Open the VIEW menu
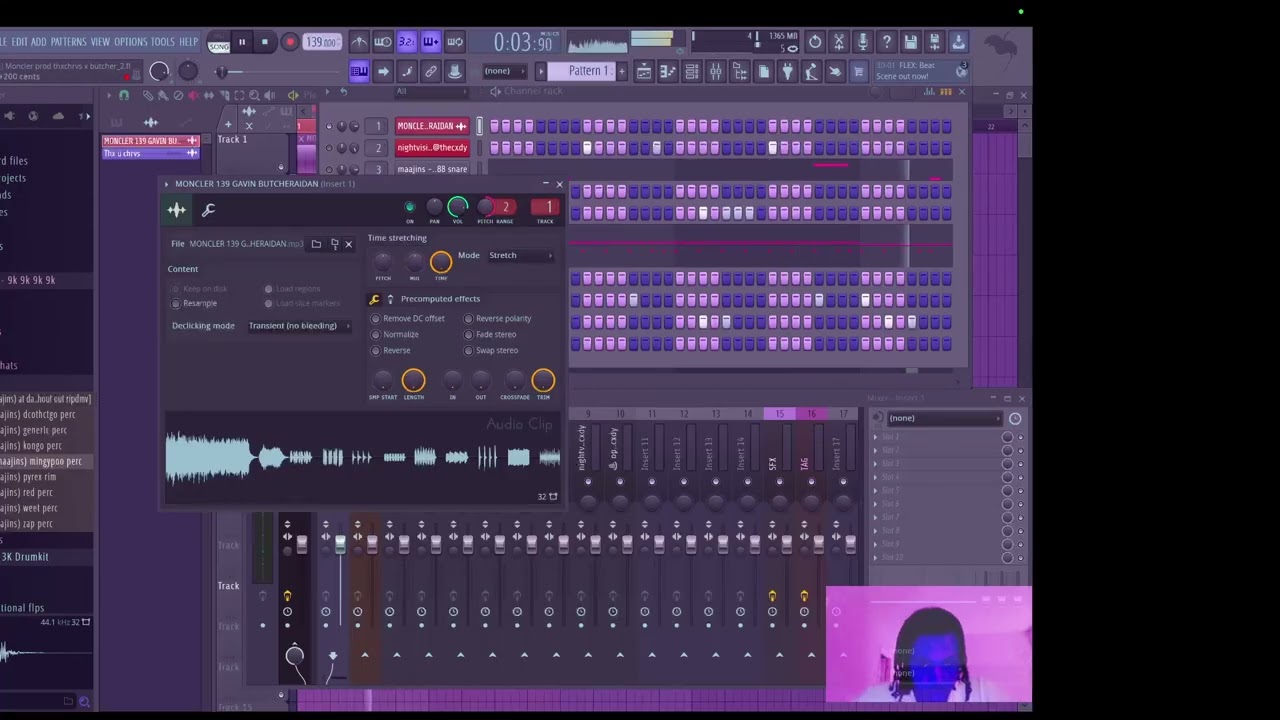Screen dimensions: 1280x720 (x=100, y=42)
